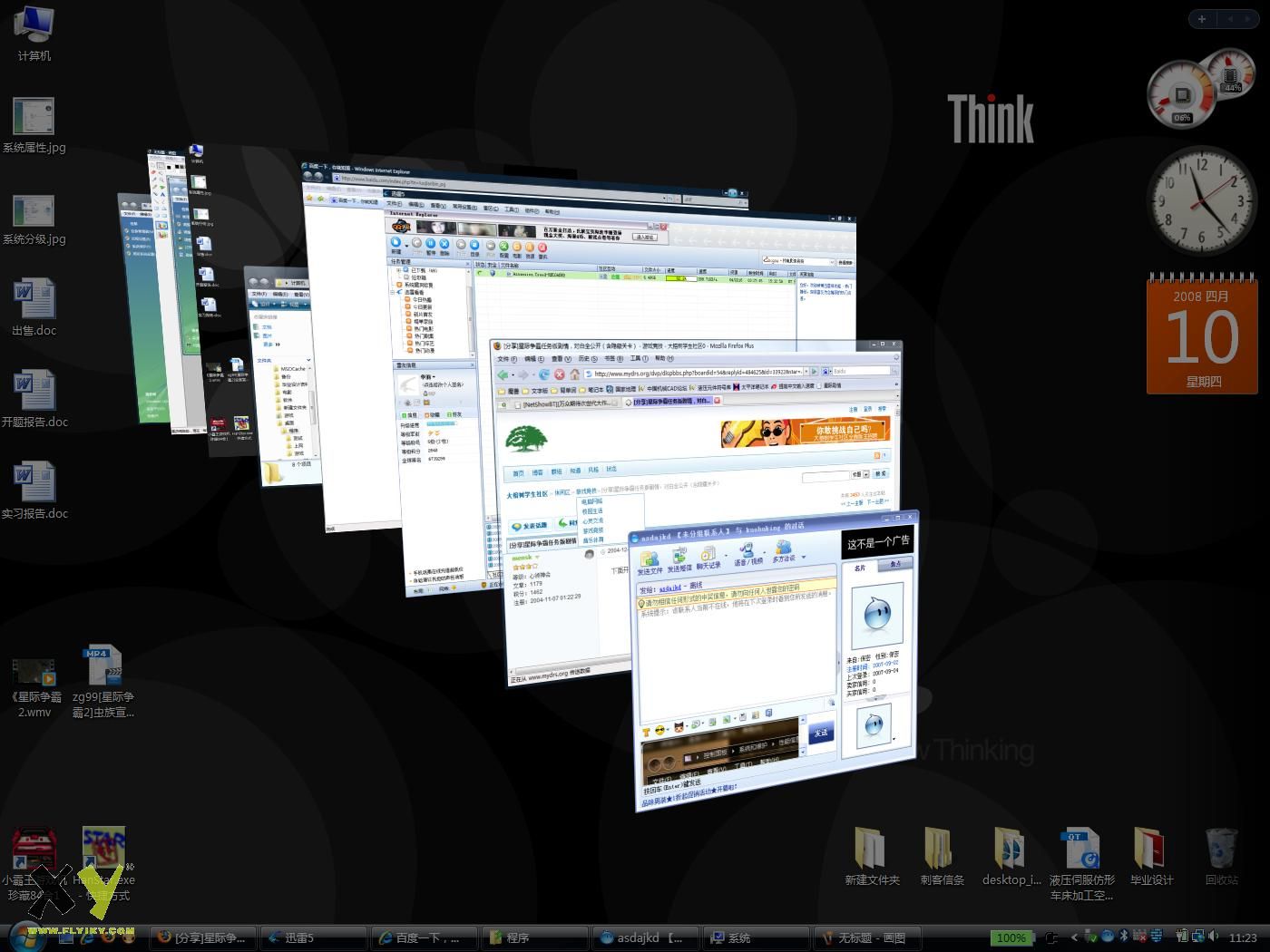Open the 刺客信条 folder
Screen dimensions: 1270x952
942,855
